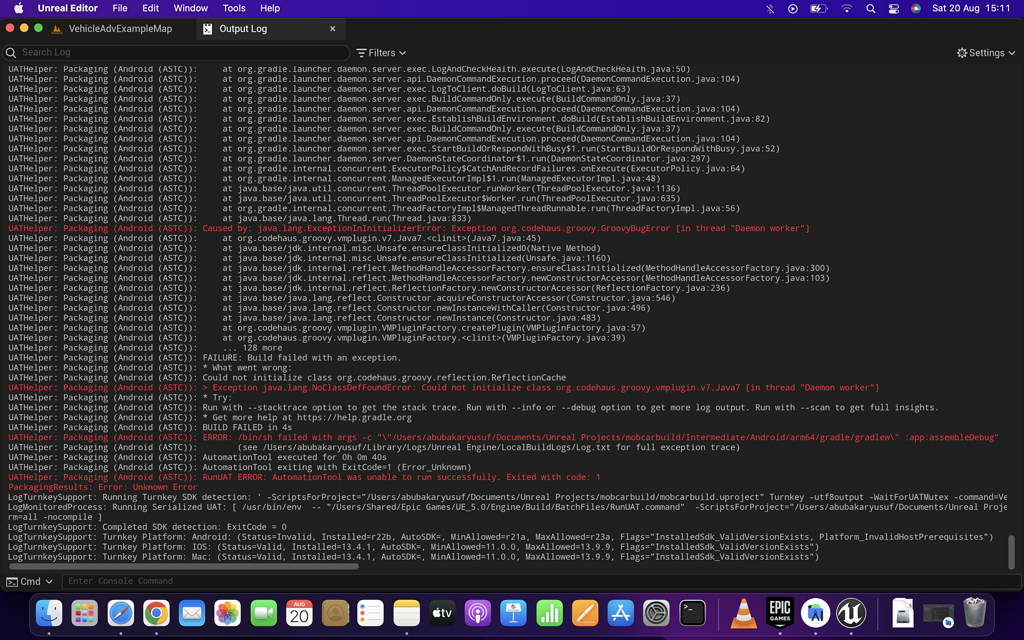Close the Output Log tab
The image size is (1024, 640).
coord(333,29)
